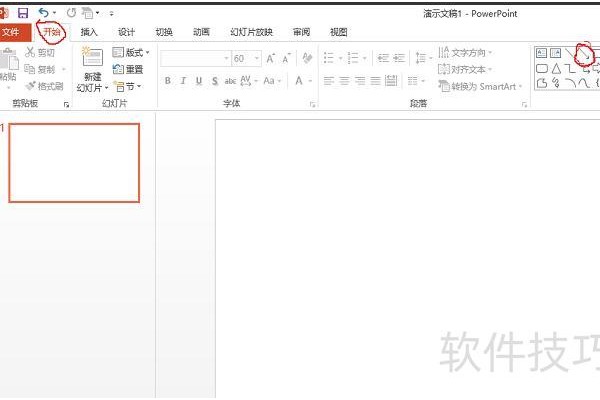Toggle underline formatting

[199, 81]
